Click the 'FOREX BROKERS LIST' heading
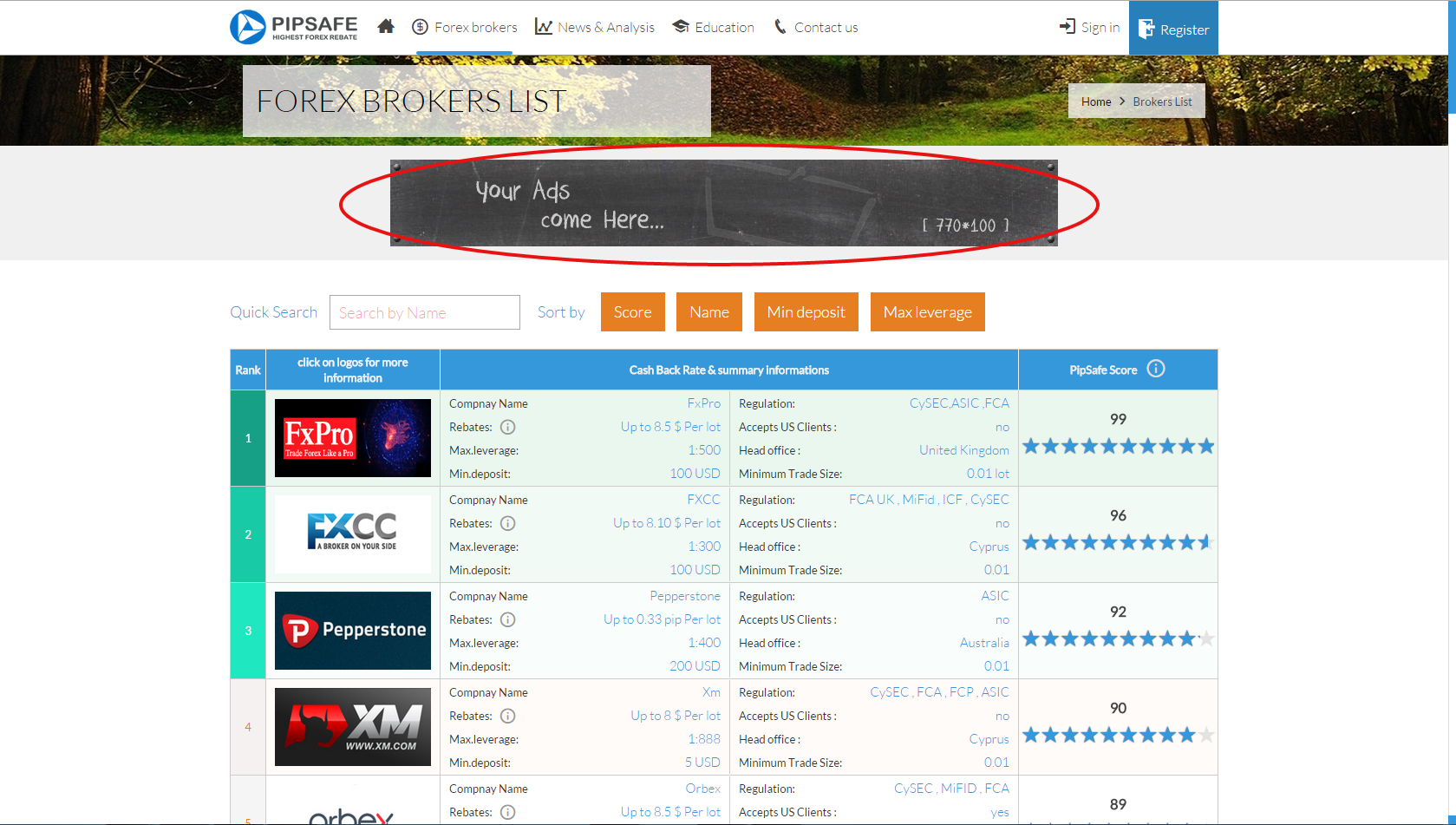Viewport: 1456px width, 825px height. click(x=412, y=101)
